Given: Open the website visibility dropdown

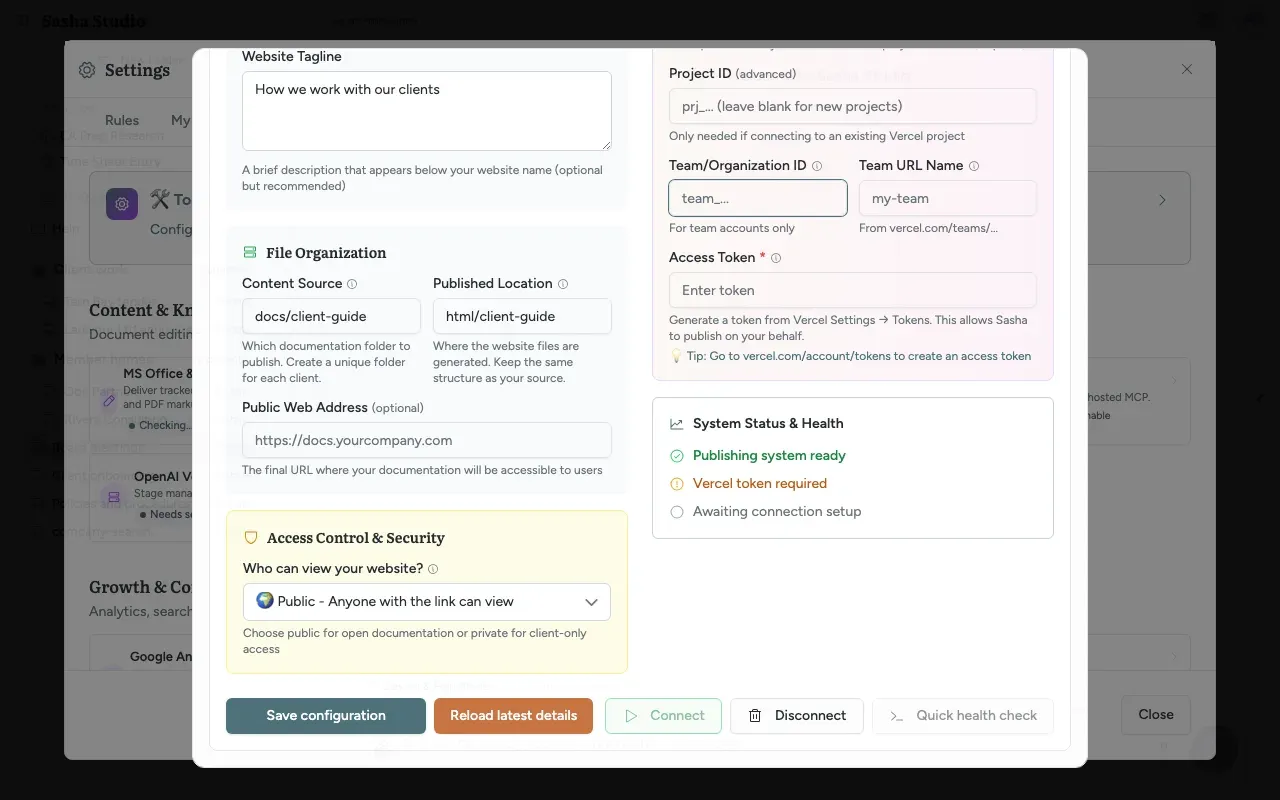Looking at the screenshot, I should tap(427, 602).
